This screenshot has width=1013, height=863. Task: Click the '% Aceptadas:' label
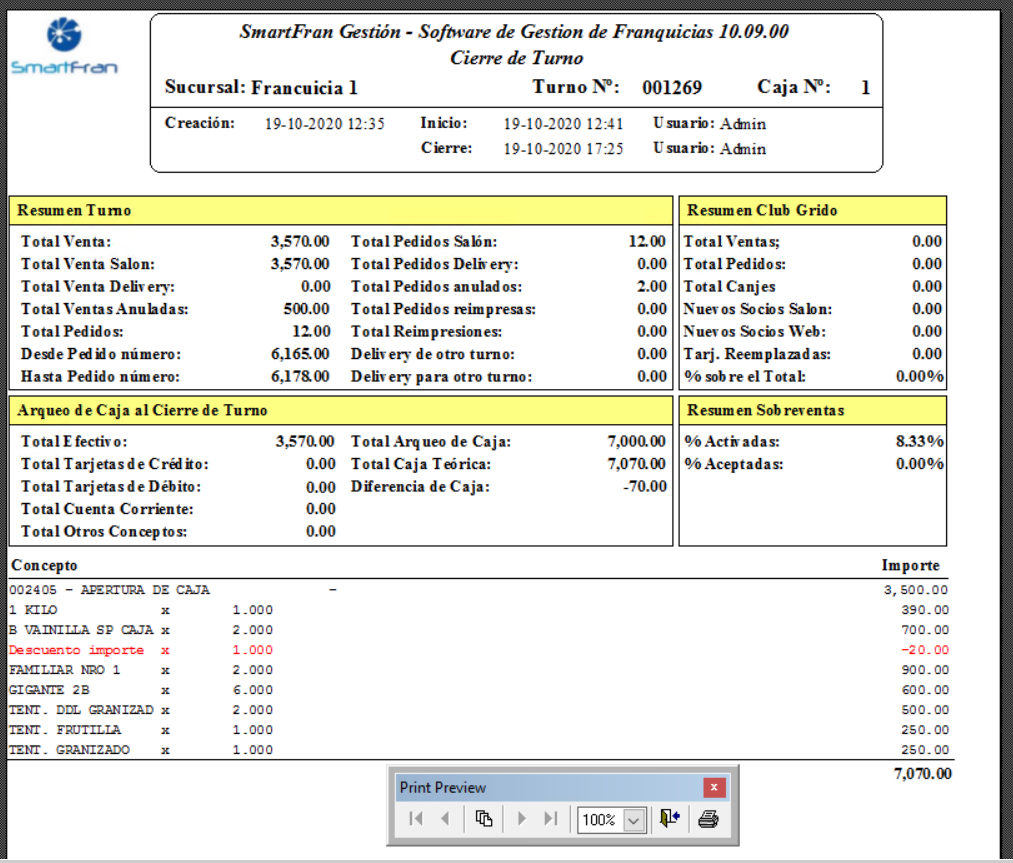(733, 464)
